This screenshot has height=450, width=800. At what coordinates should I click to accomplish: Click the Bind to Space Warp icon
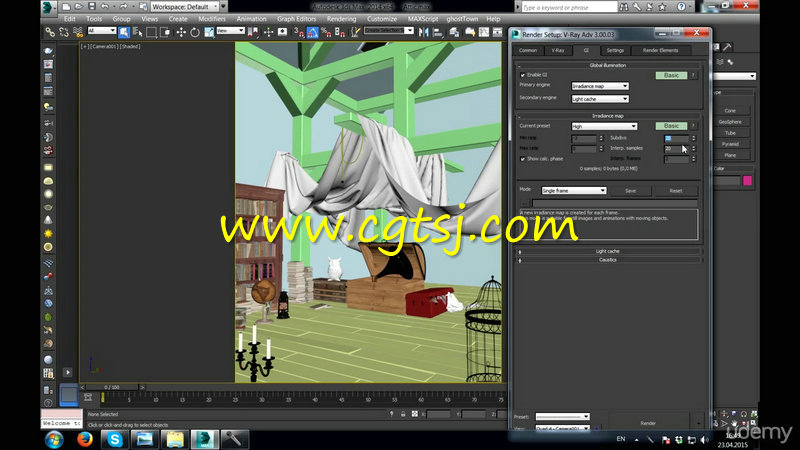78,32
